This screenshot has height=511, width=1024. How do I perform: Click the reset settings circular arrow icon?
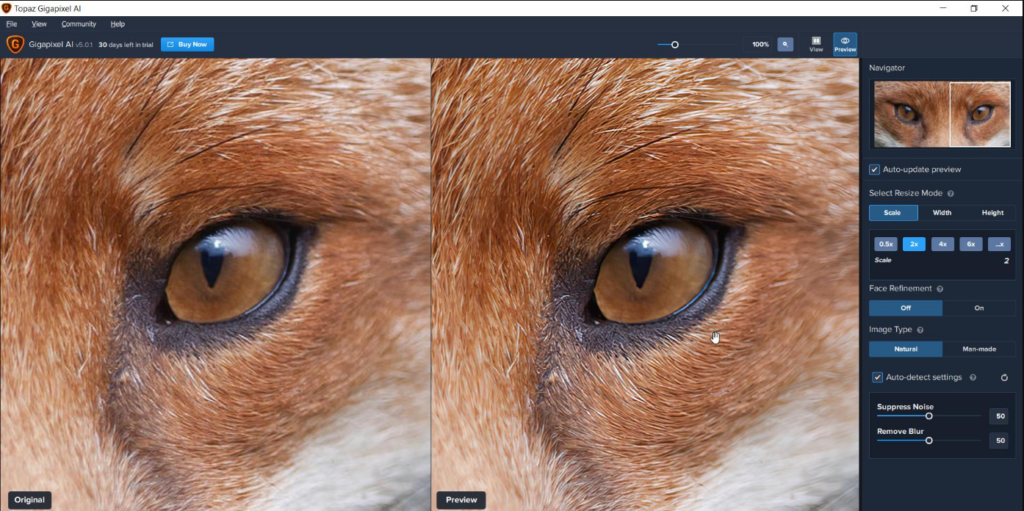click(1004, 378)
